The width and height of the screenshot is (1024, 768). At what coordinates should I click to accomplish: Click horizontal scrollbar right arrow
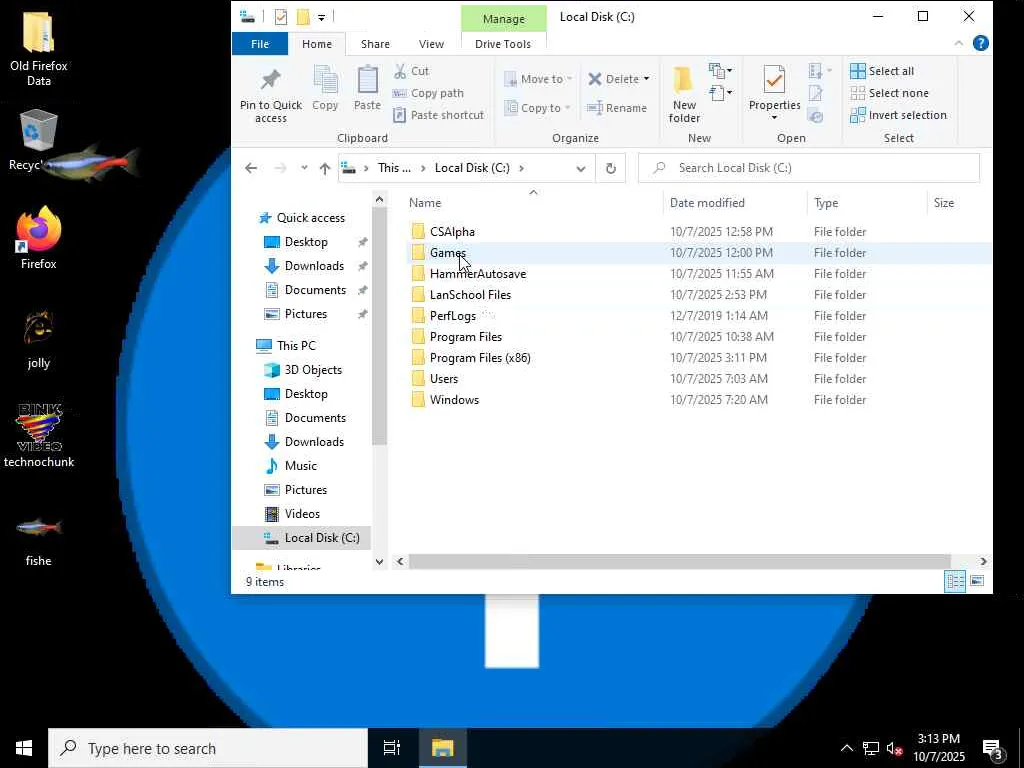pos(983,561)
